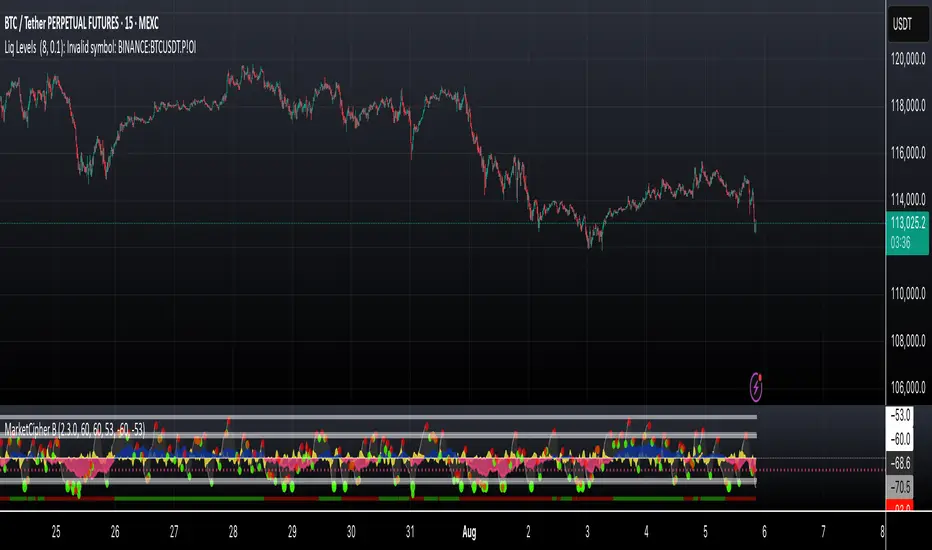Click the 116,000.0 price axis label
932x550 pixels.
tap(906, 153)
